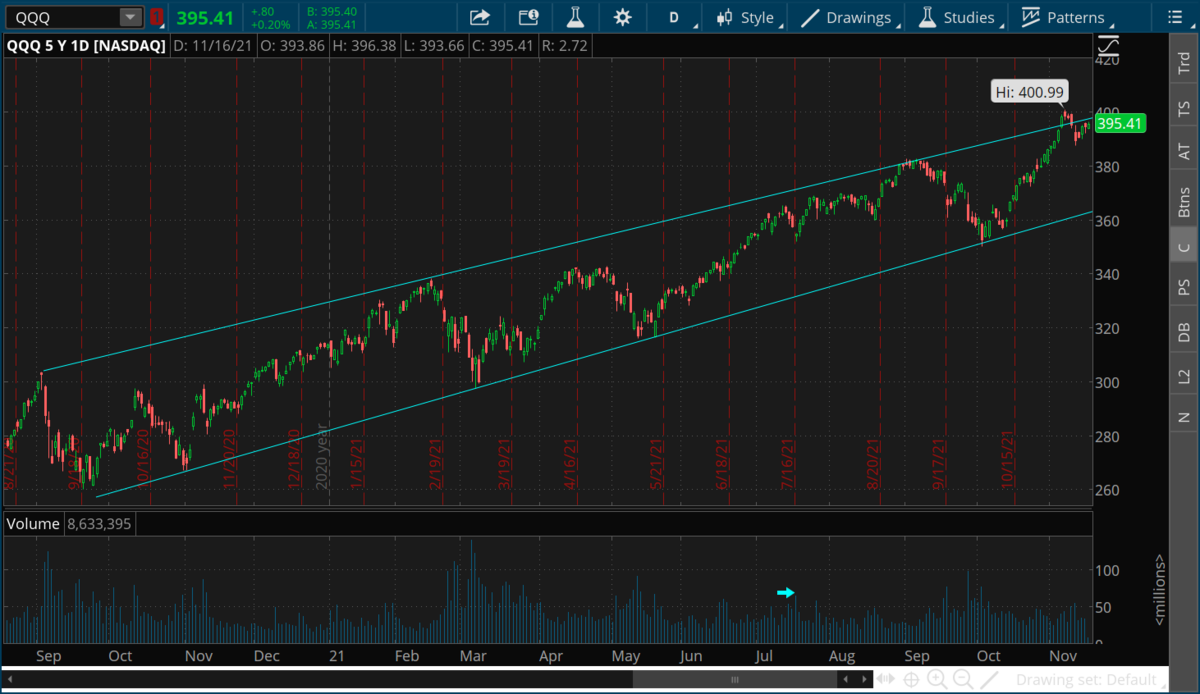Click the H: 396.38 high value
The image size is (1200, 694).
coord(366,45)
